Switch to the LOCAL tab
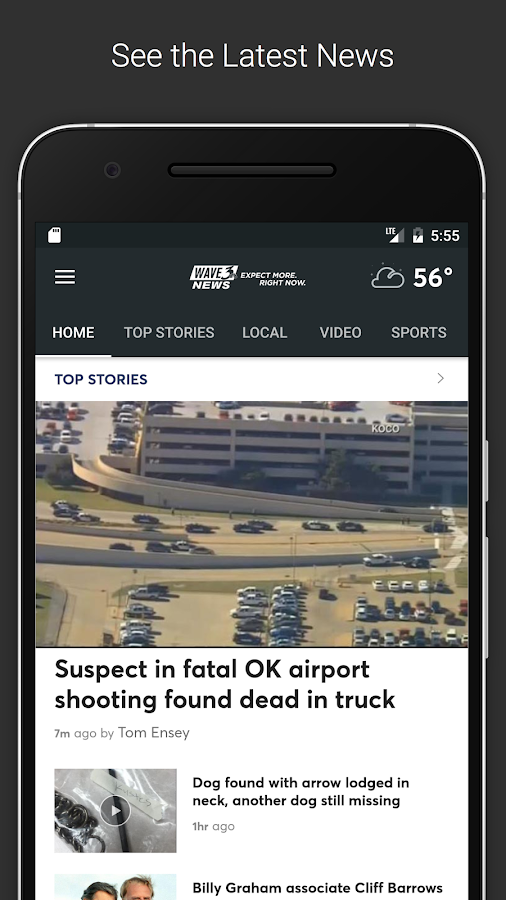The width and height of the screenshot is (506, 900). (264, 333)
